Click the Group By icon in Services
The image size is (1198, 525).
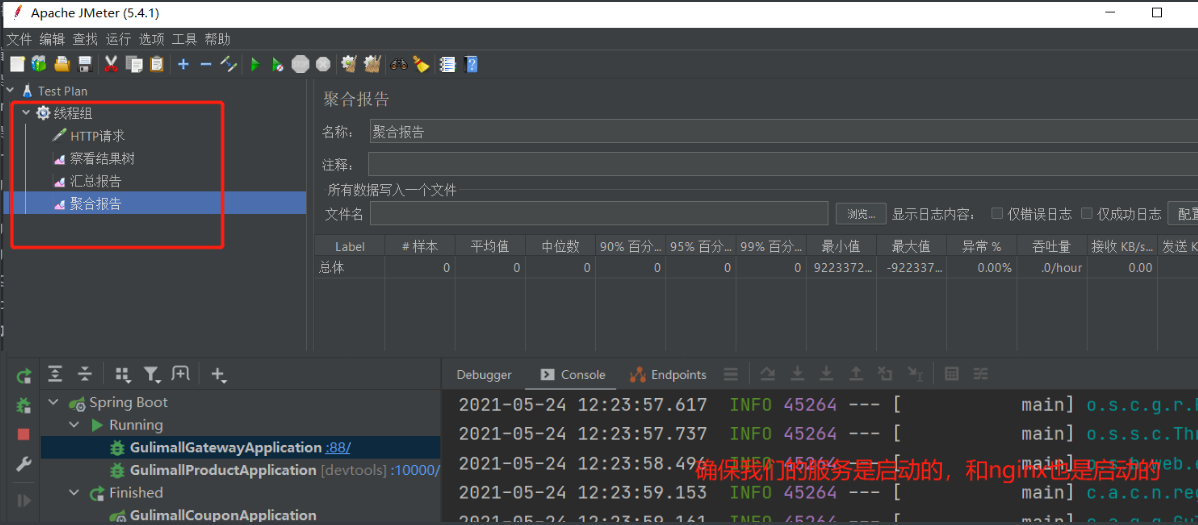click(x=122, y=374)
